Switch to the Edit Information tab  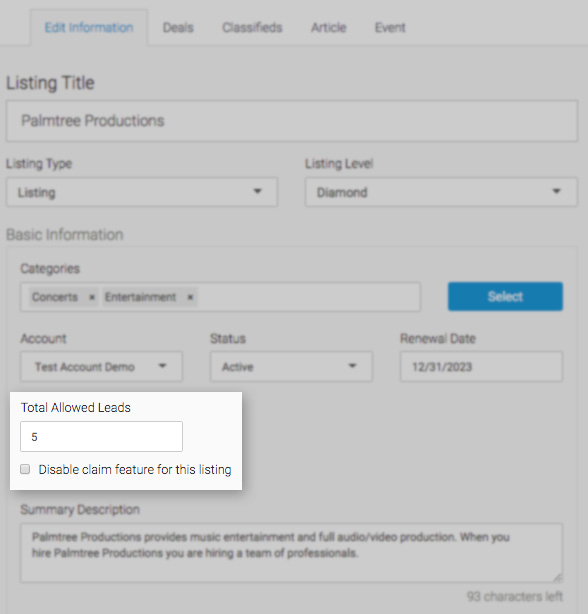click(89, 27)
